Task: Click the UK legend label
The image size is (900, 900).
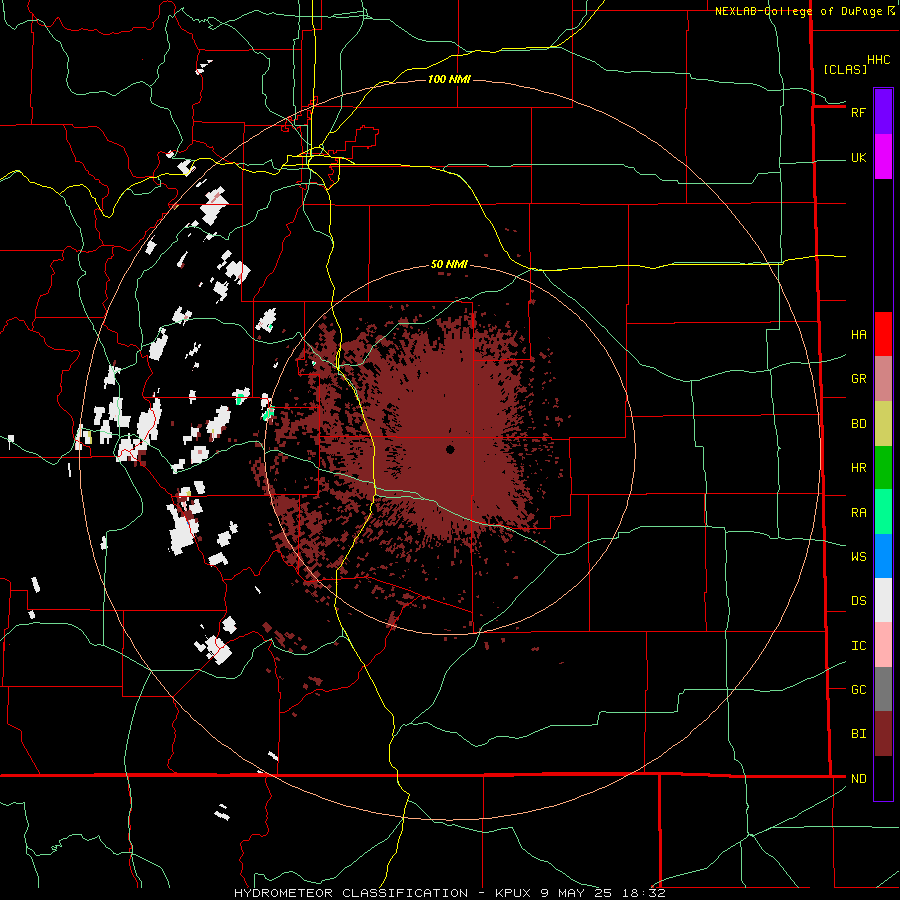Action: [x=858, y=158]
